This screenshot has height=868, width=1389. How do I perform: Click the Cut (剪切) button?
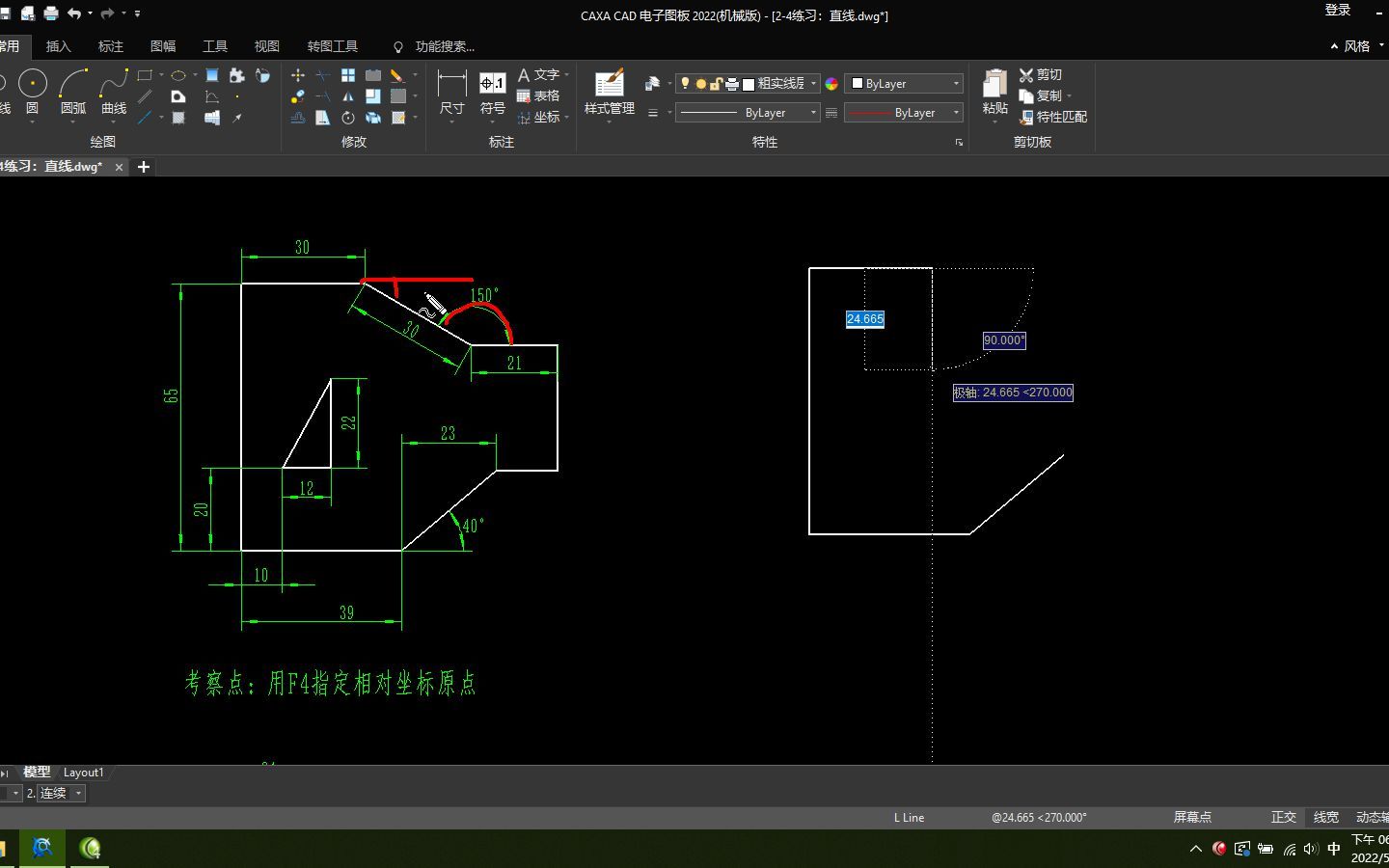coord(1041,75)
